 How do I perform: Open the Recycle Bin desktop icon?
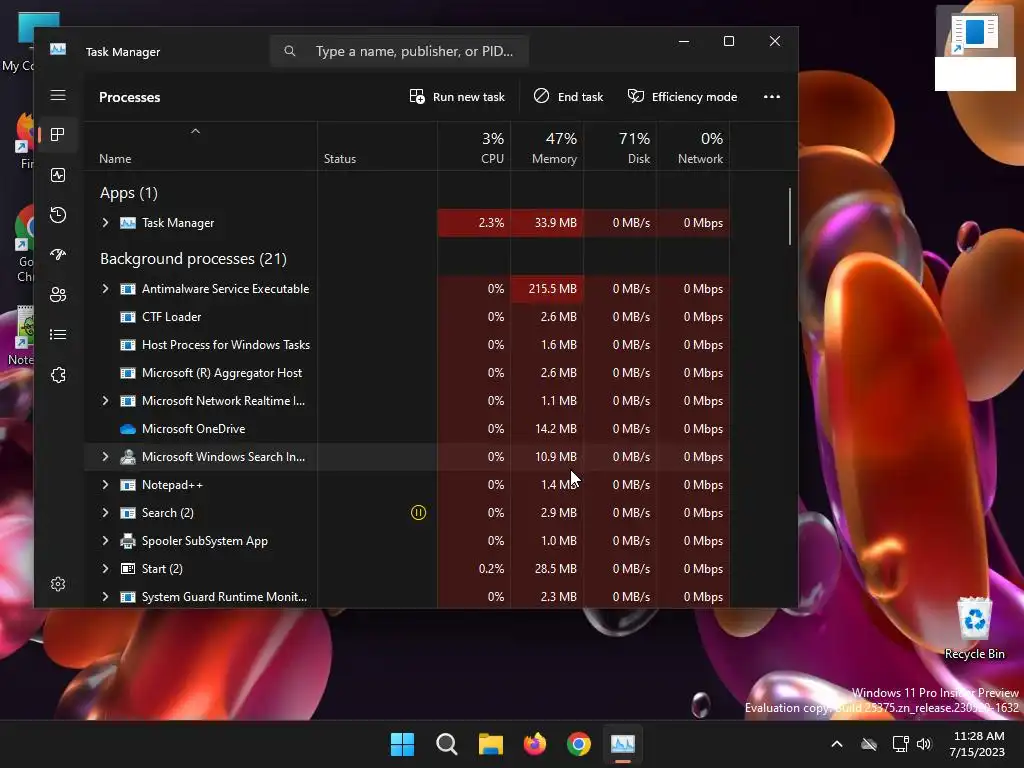pos(974,628)
